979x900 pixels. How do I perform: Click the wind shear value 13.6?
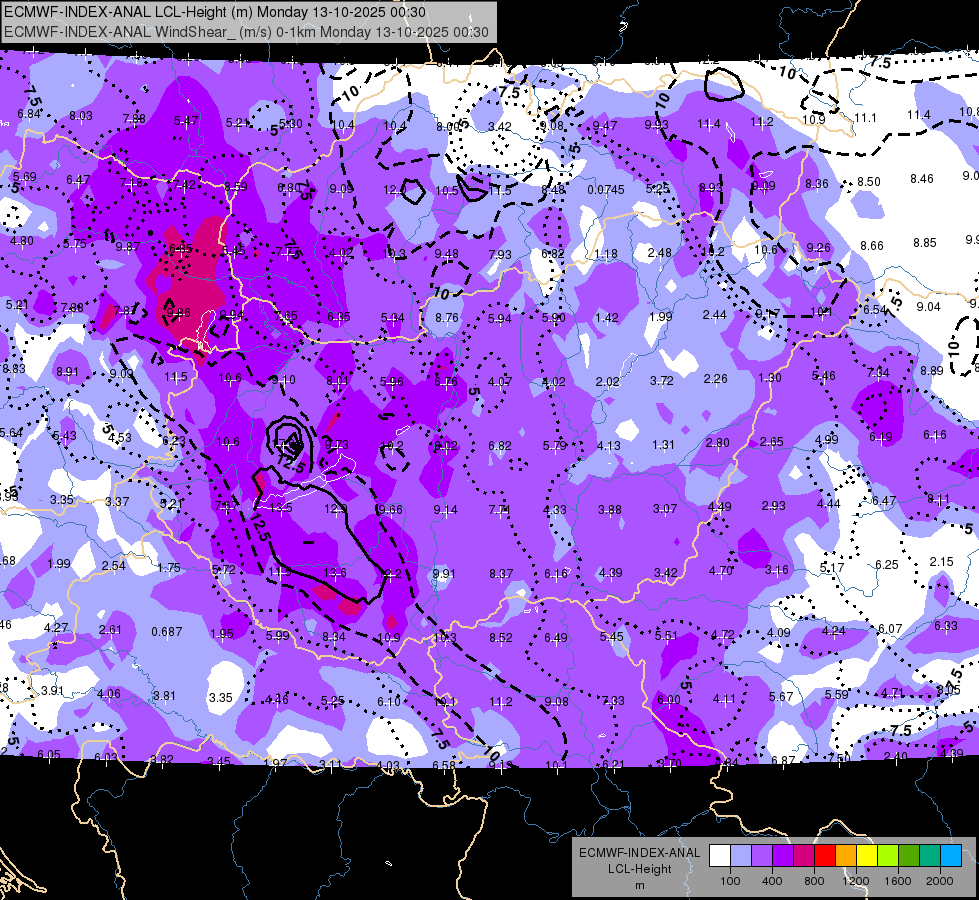[x=335, y=572]
